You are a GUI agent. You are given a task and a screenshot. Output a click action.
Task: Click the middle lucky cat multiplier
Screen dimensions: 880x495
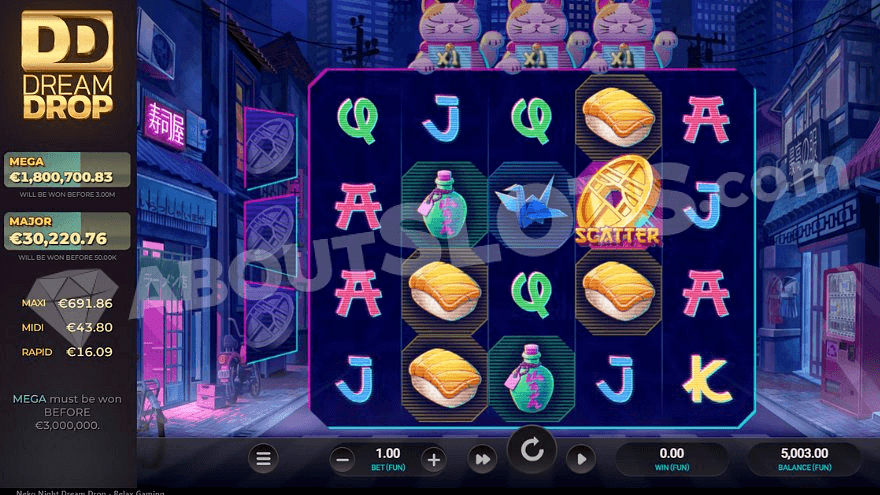tap(532, 35)
